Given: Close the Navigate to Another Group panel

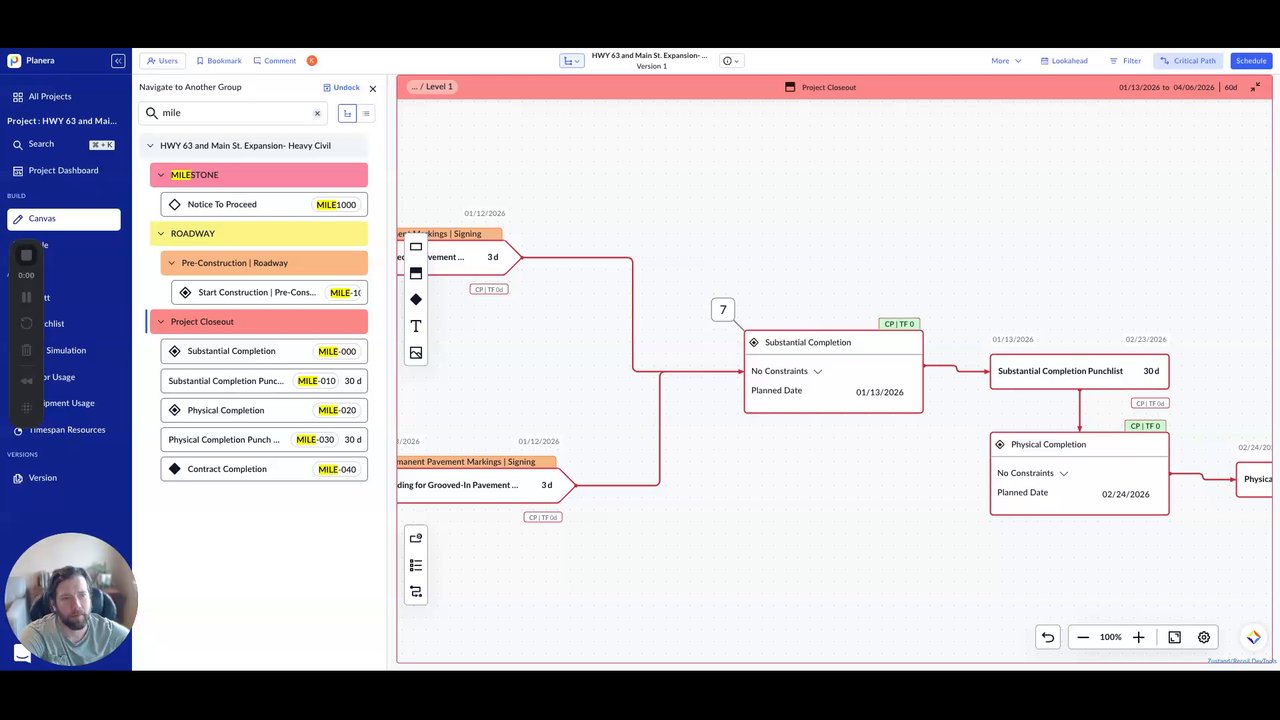Looking at the screenshot, I should pyautogui.click(x=373, y=89).
